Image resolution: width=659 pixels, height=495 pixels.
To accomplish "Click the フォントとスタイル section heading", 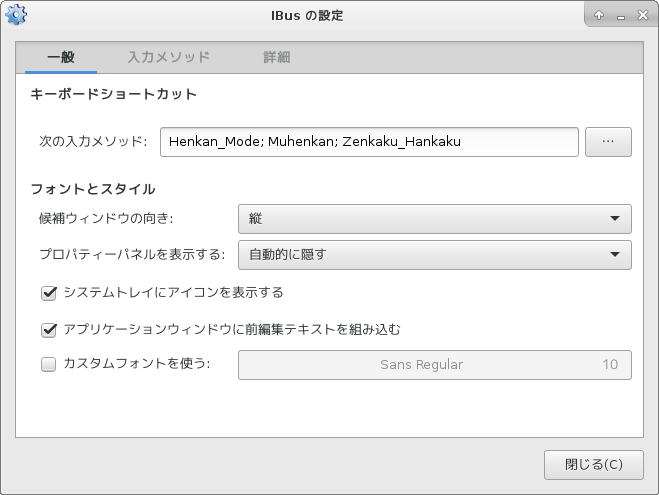I will click(93, 189).
